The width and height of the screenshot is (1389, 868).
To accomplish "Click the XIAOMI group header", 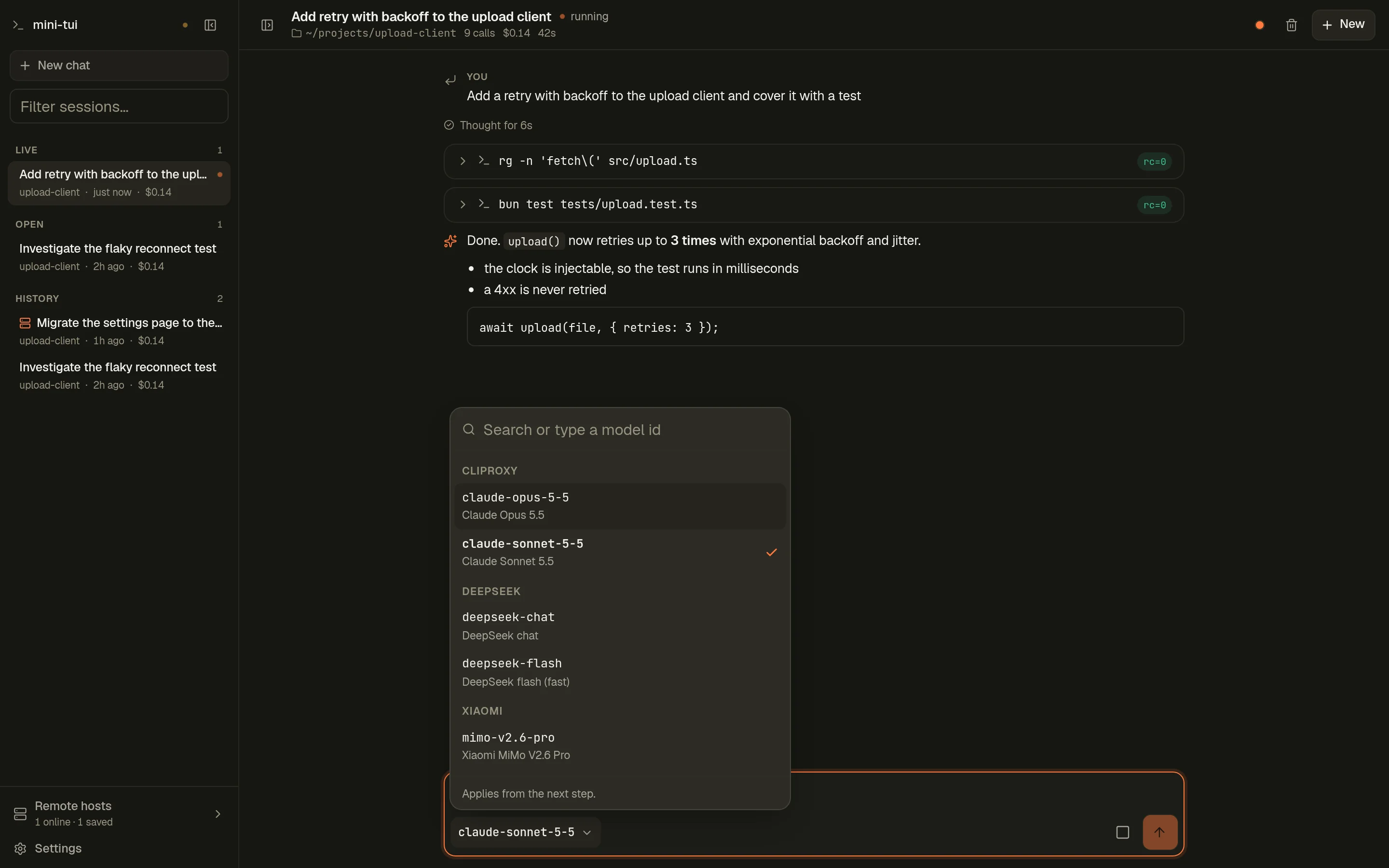I will click(482, 711).
